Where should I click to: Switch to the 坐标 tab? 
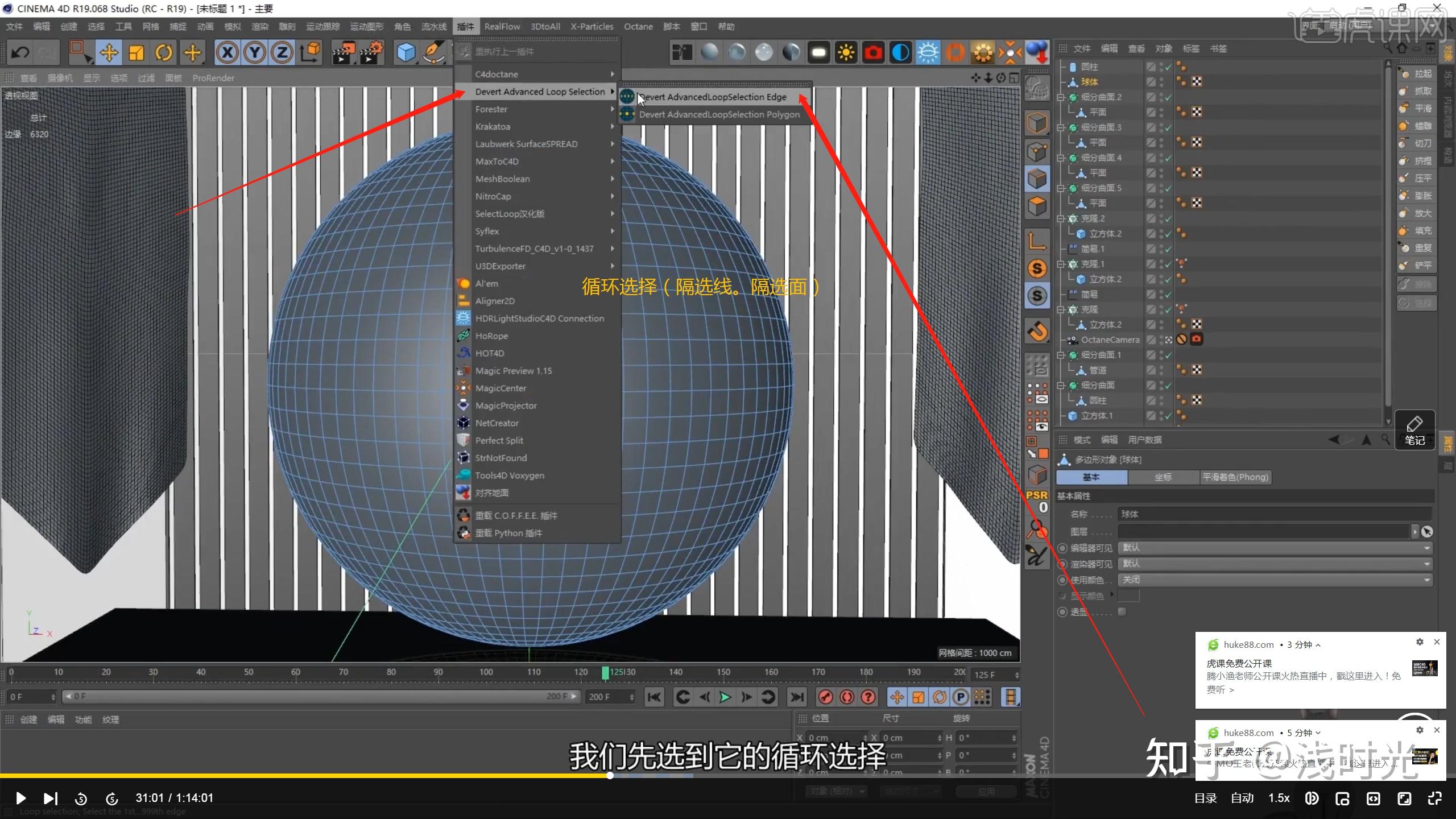pos(1163,477)
